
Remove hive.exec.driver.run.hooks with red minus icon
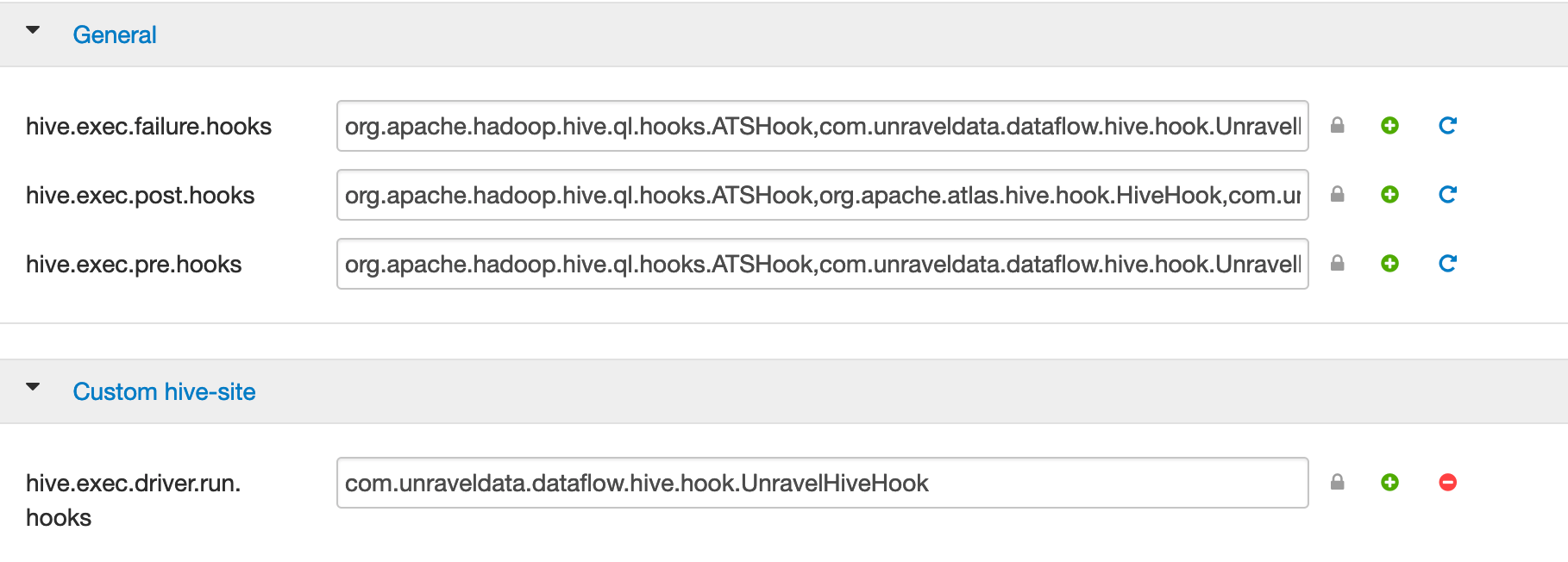point(1448,483)
